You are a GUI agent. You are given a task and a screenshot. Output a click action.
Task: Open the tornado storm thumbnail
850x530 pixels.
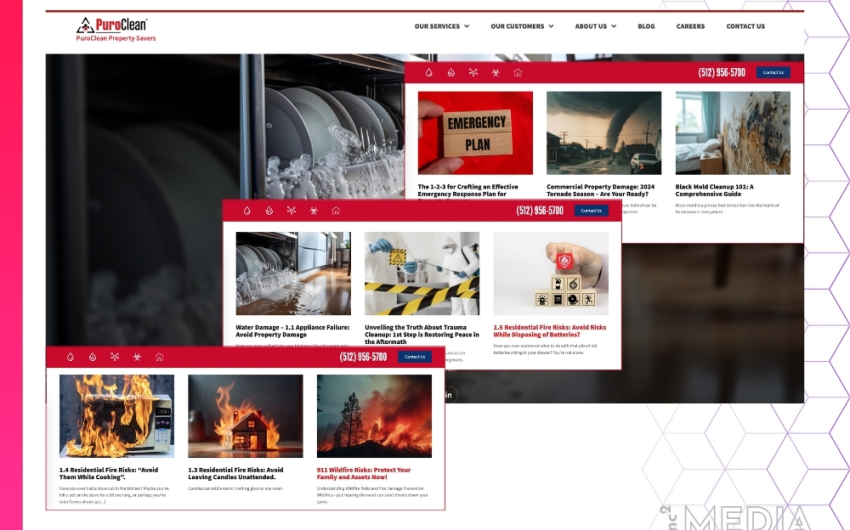pos(604,133)
